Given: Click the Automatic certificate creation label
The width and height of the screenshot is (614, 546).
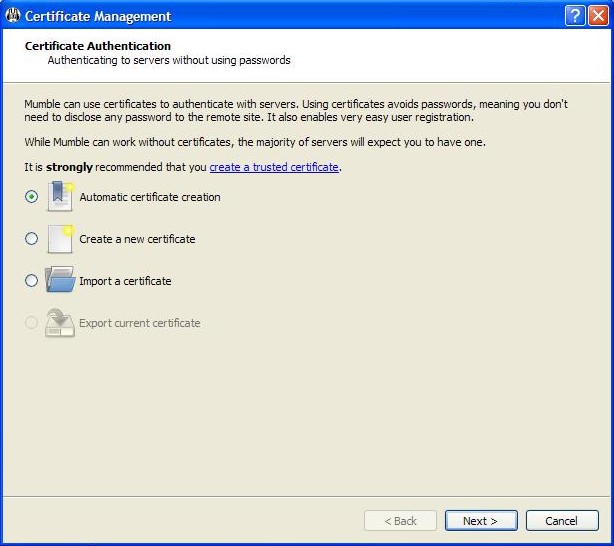Looking at the screenshot, I should click(150, 197).
